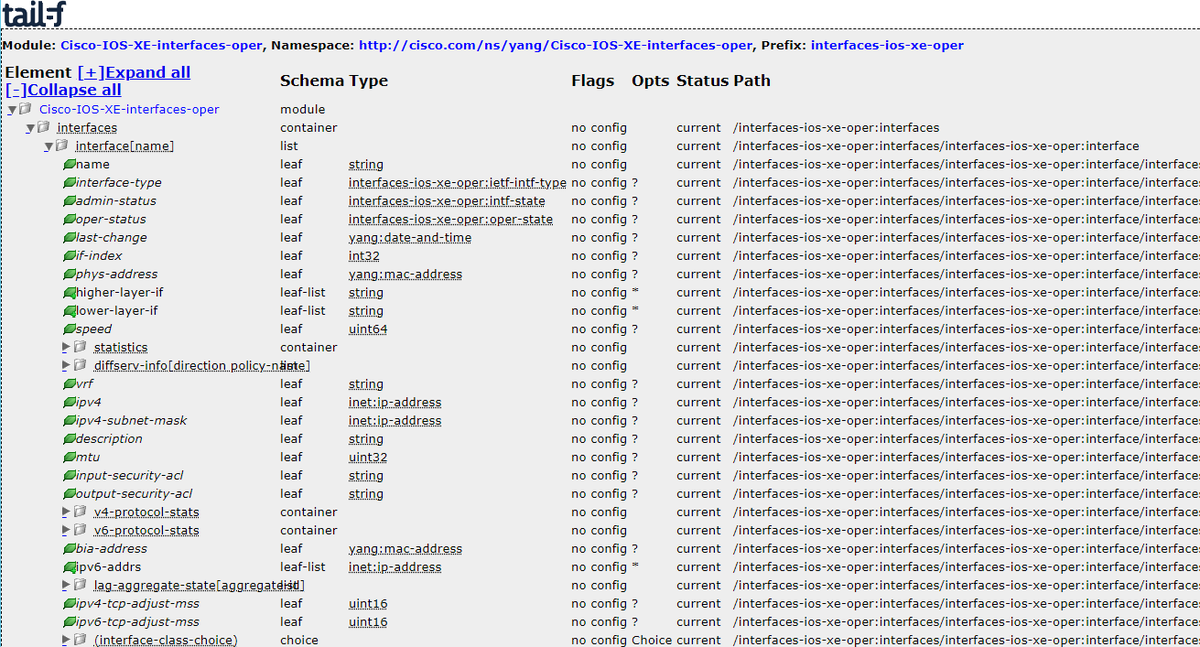The image size is (1200, 647).
Task: Click the folder icon beside the statistics container
Action: (x=80, y=347)
